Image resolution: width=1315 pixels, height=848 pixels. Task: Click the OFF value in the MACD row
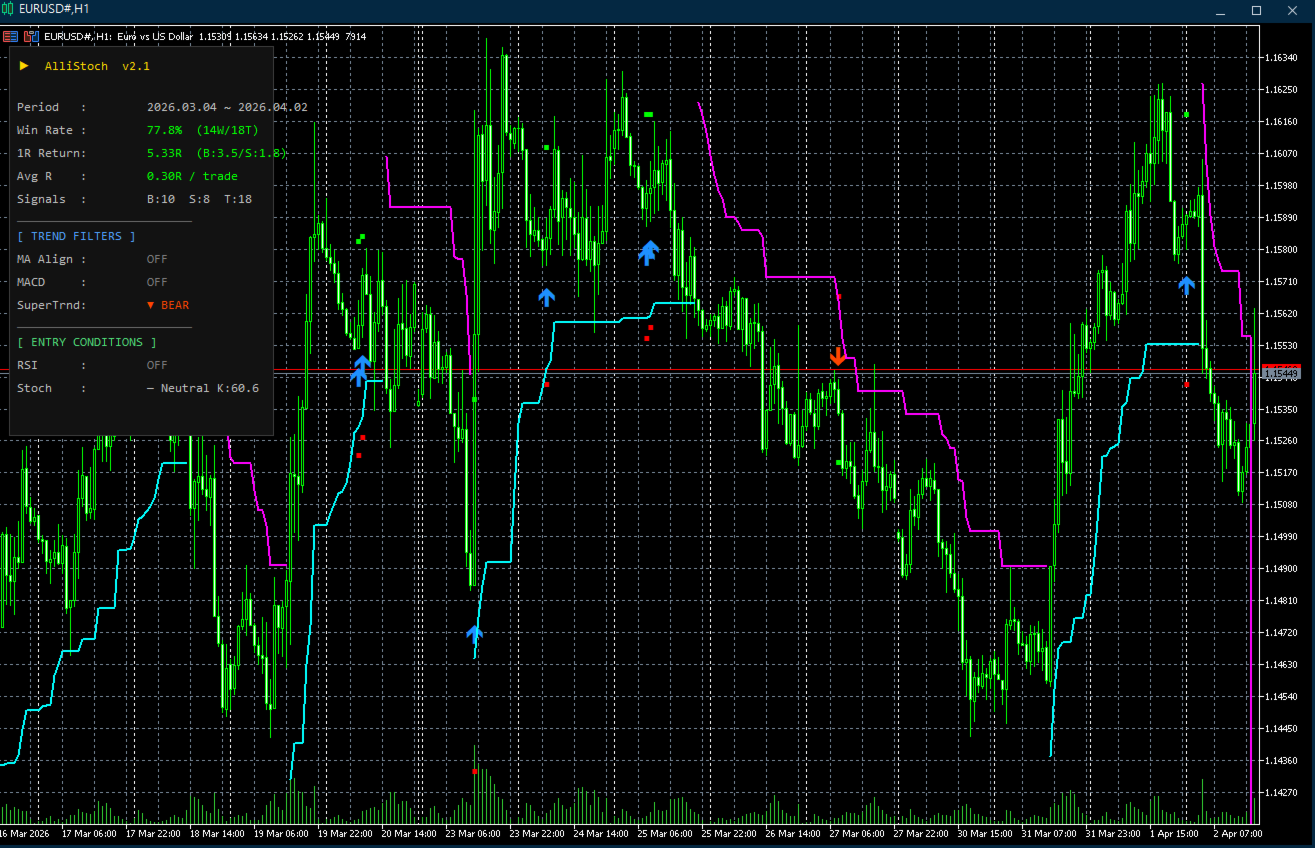click(x=157, y=282)
